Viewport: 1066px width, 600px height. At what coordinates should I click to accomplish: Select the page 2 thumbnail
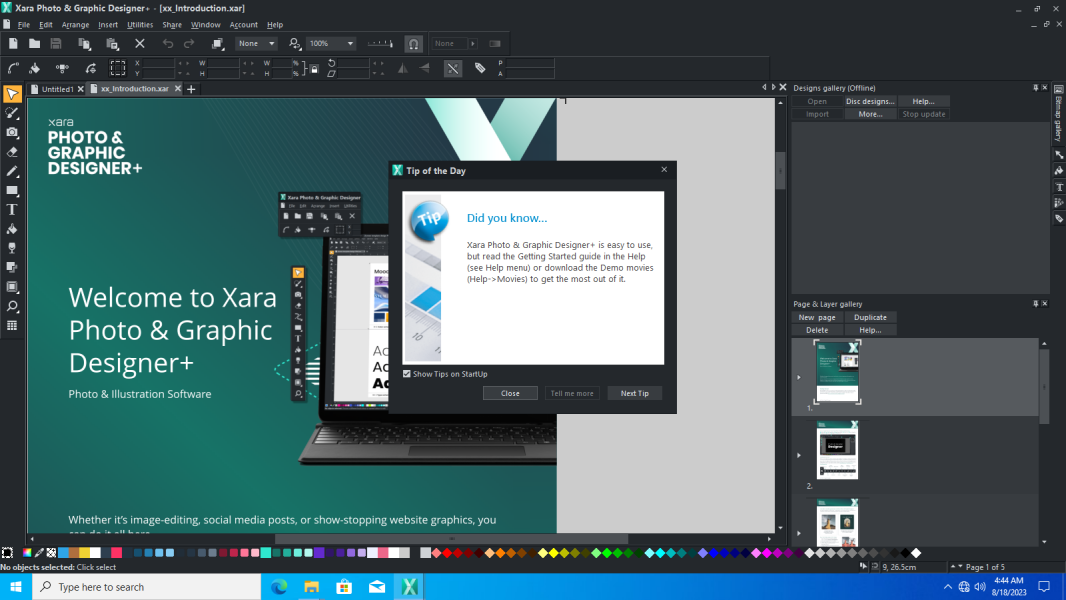click(837, 450)
